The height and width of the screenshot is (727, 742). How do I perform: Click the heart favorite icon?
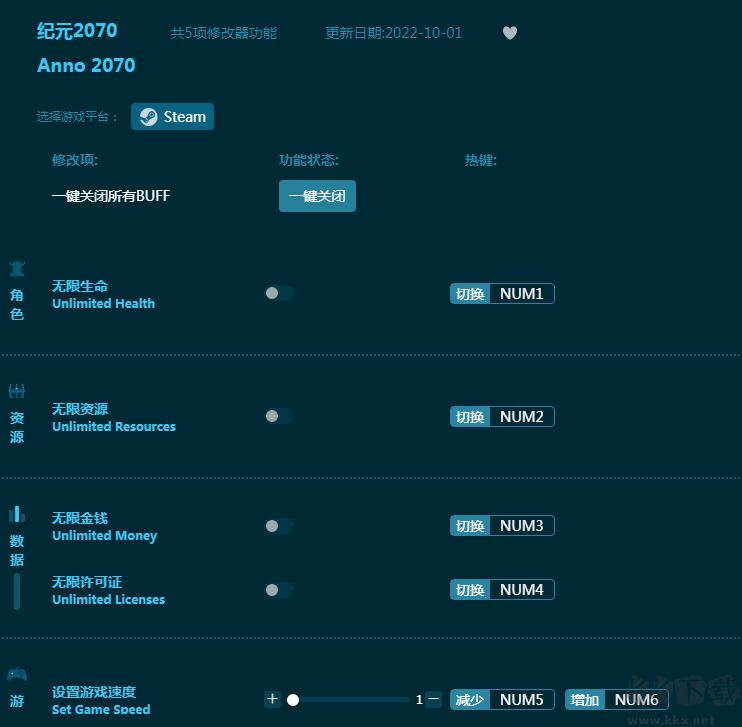(510, 33)
